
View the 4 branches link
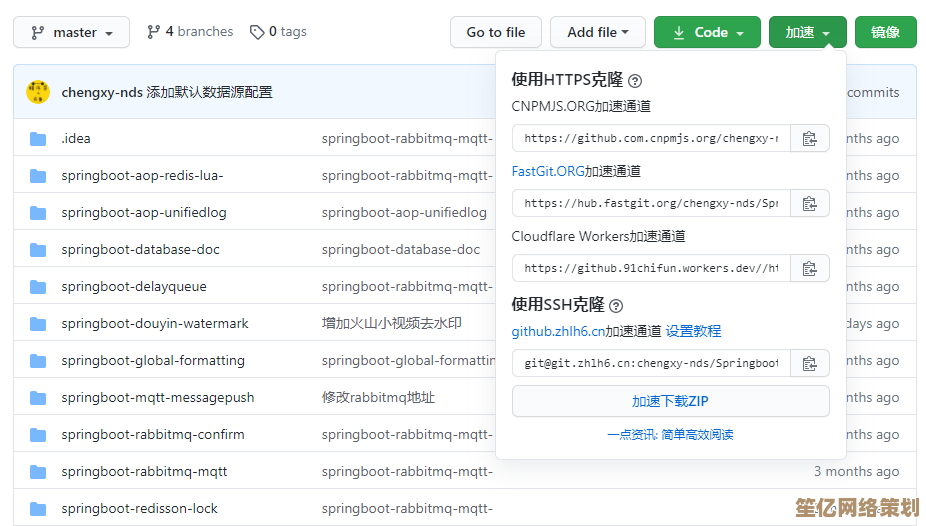(x=190, y=32)
